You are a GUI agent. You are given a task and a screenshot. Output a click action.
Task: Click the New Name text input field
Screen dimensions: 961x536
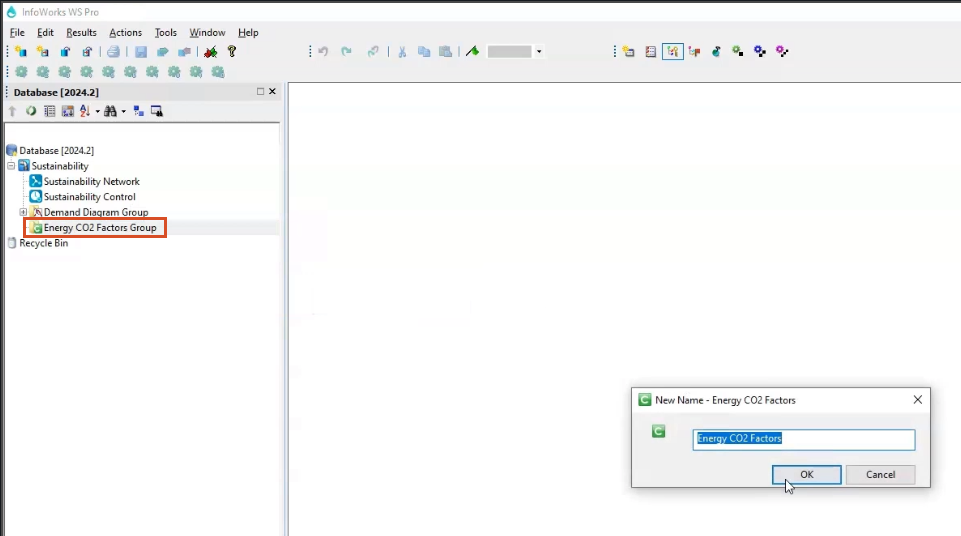point(803,439)
